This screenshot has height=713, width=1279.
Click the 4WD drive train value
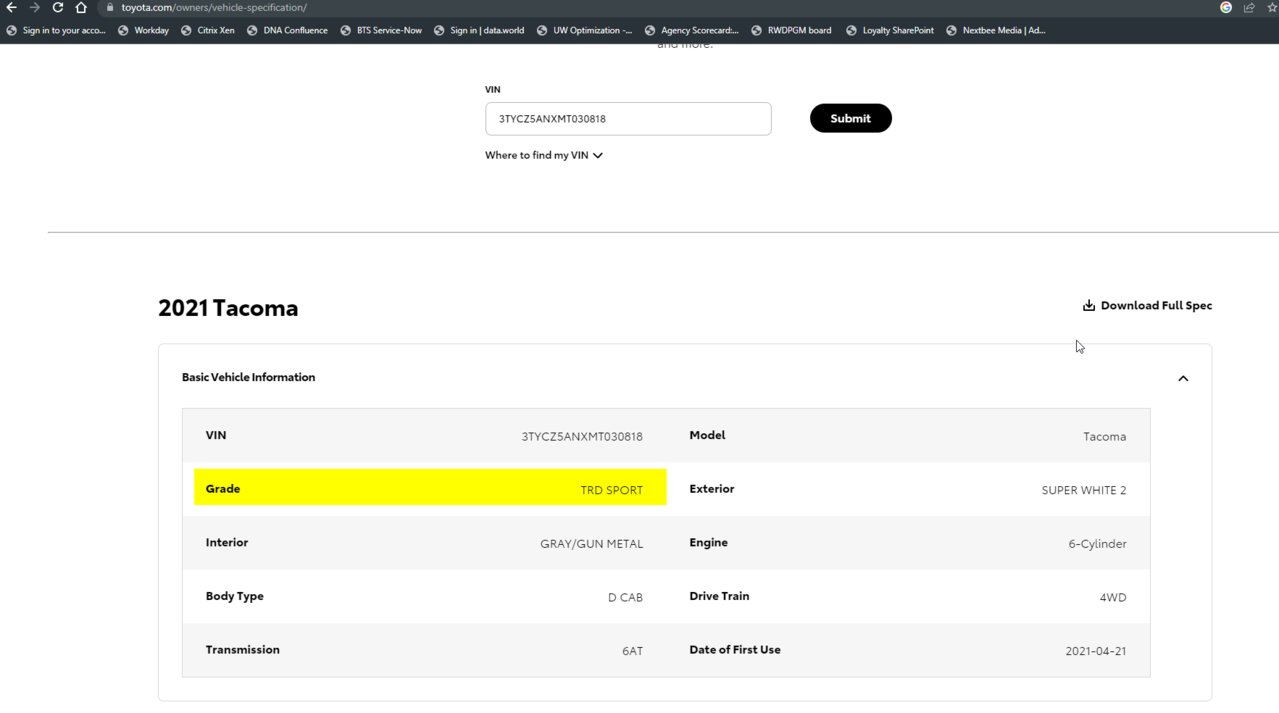click(x=1113, y=597)
